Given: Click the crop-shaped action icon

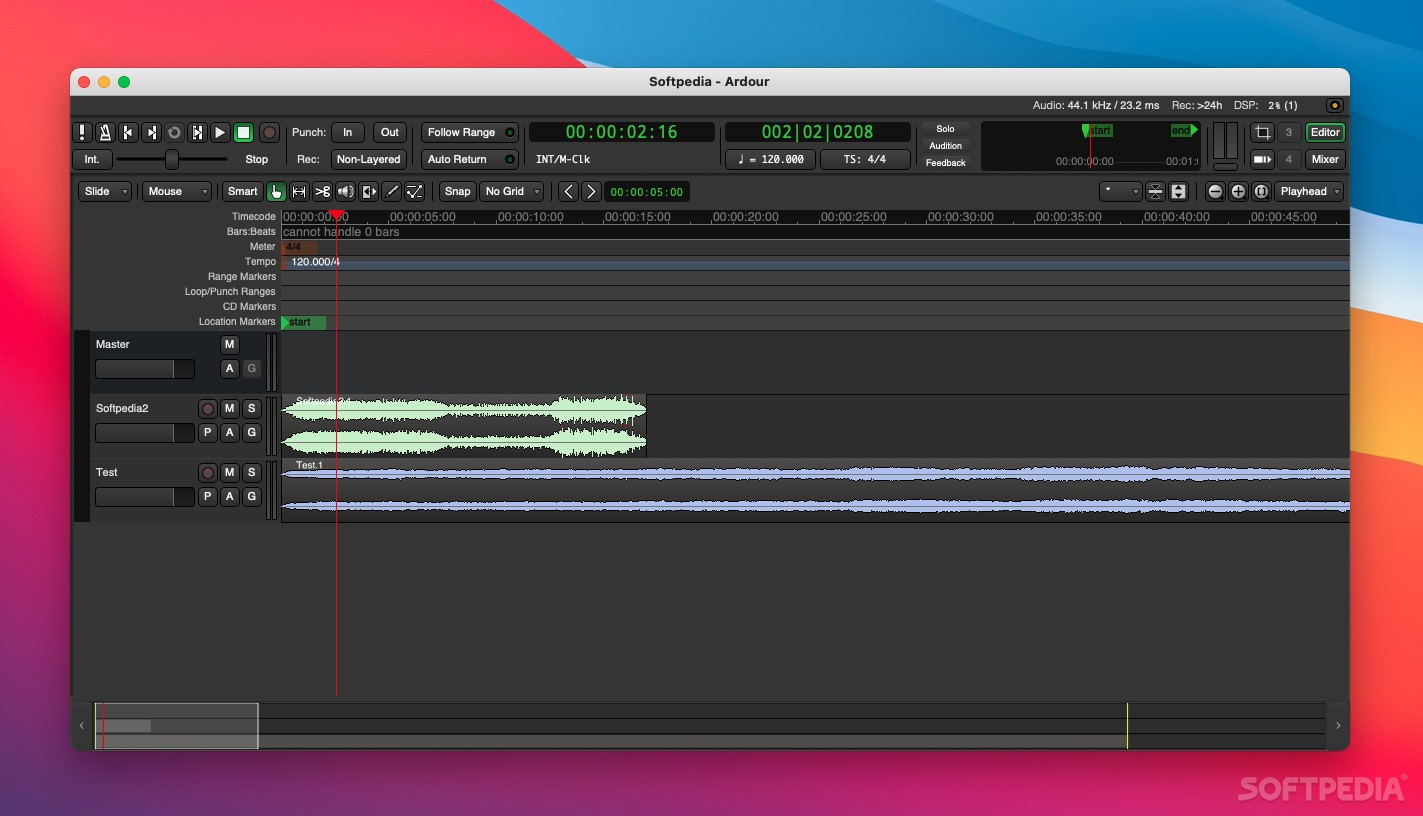Looking at the screenshot, I should 1262,132.
